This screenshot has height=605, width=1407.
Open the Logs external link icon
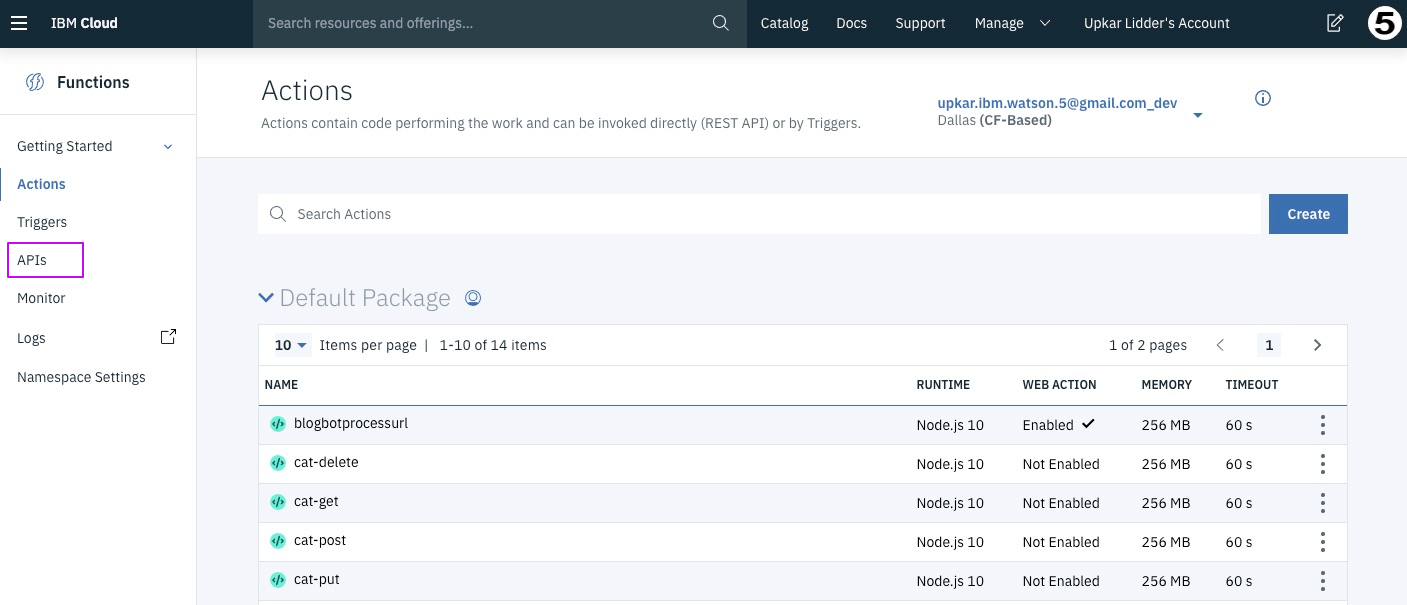(x=169, y=337)
